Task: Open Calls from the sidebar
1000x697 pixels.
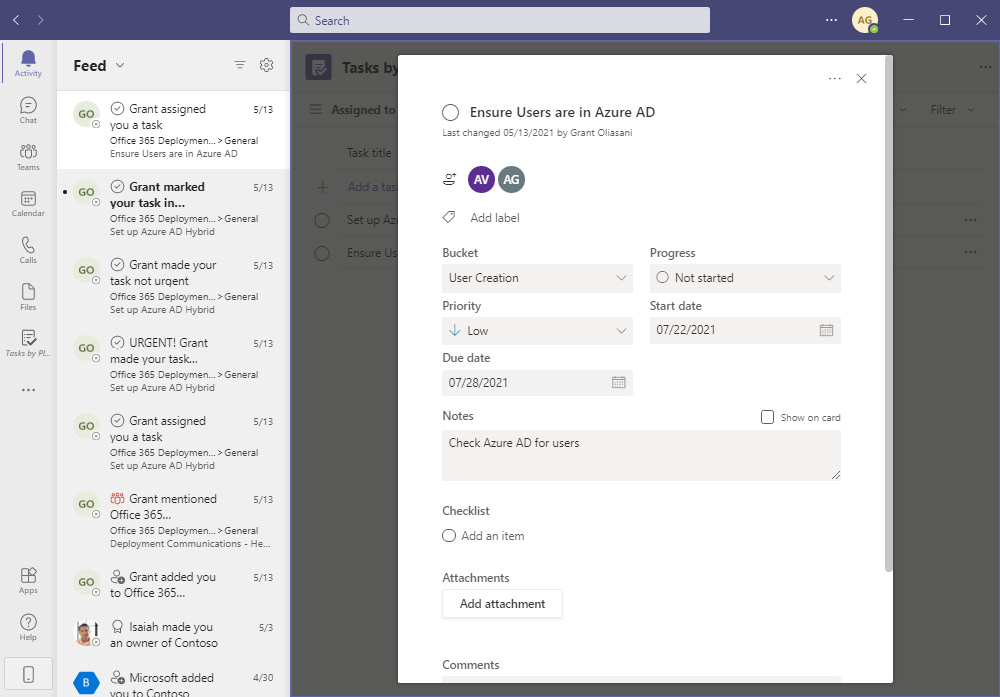Action: [28, 250]
